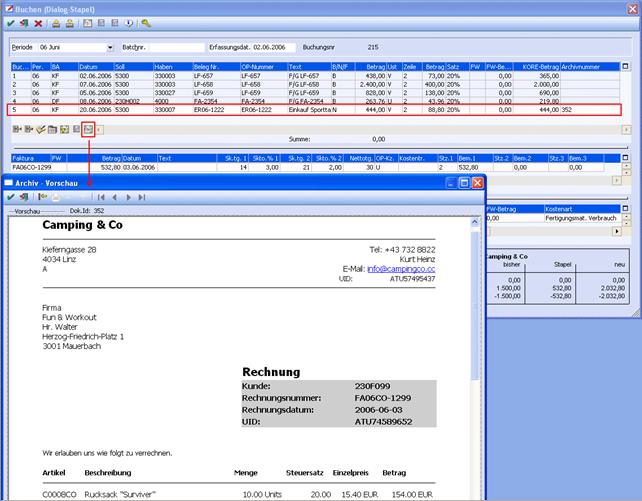Click into the Batchnr. input field
Screen dimensions: 642x501
tap(174, 47)
